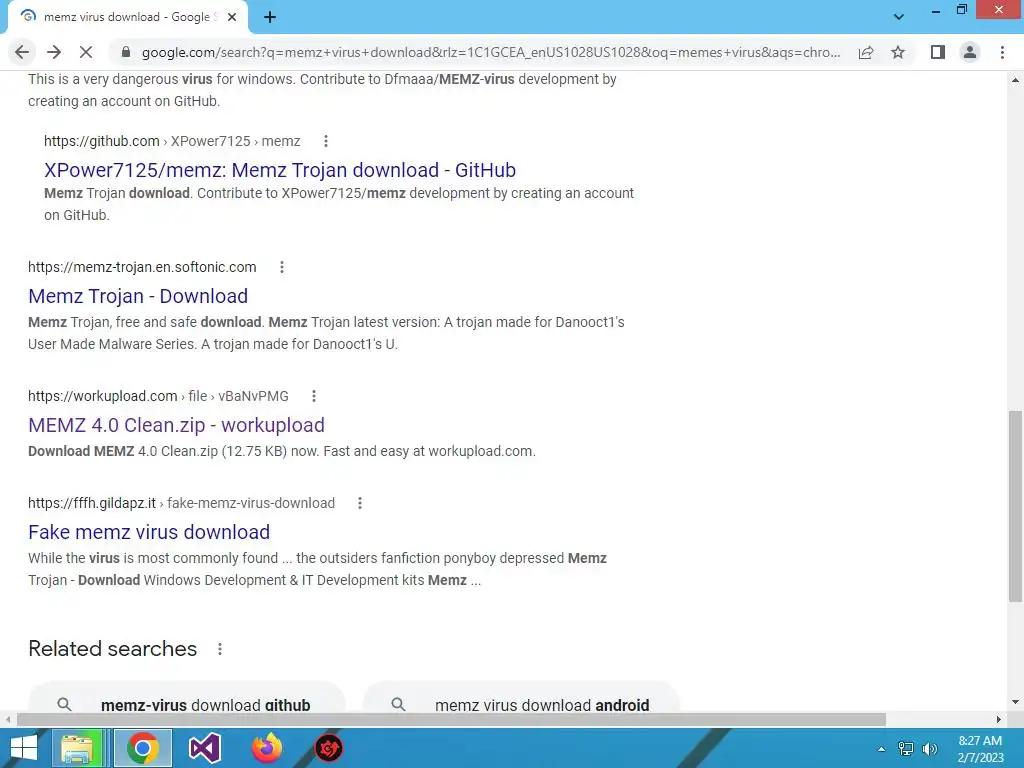Open the taskbar clock and date
Screen dimensions: 1024x768
tap(980, 749)
